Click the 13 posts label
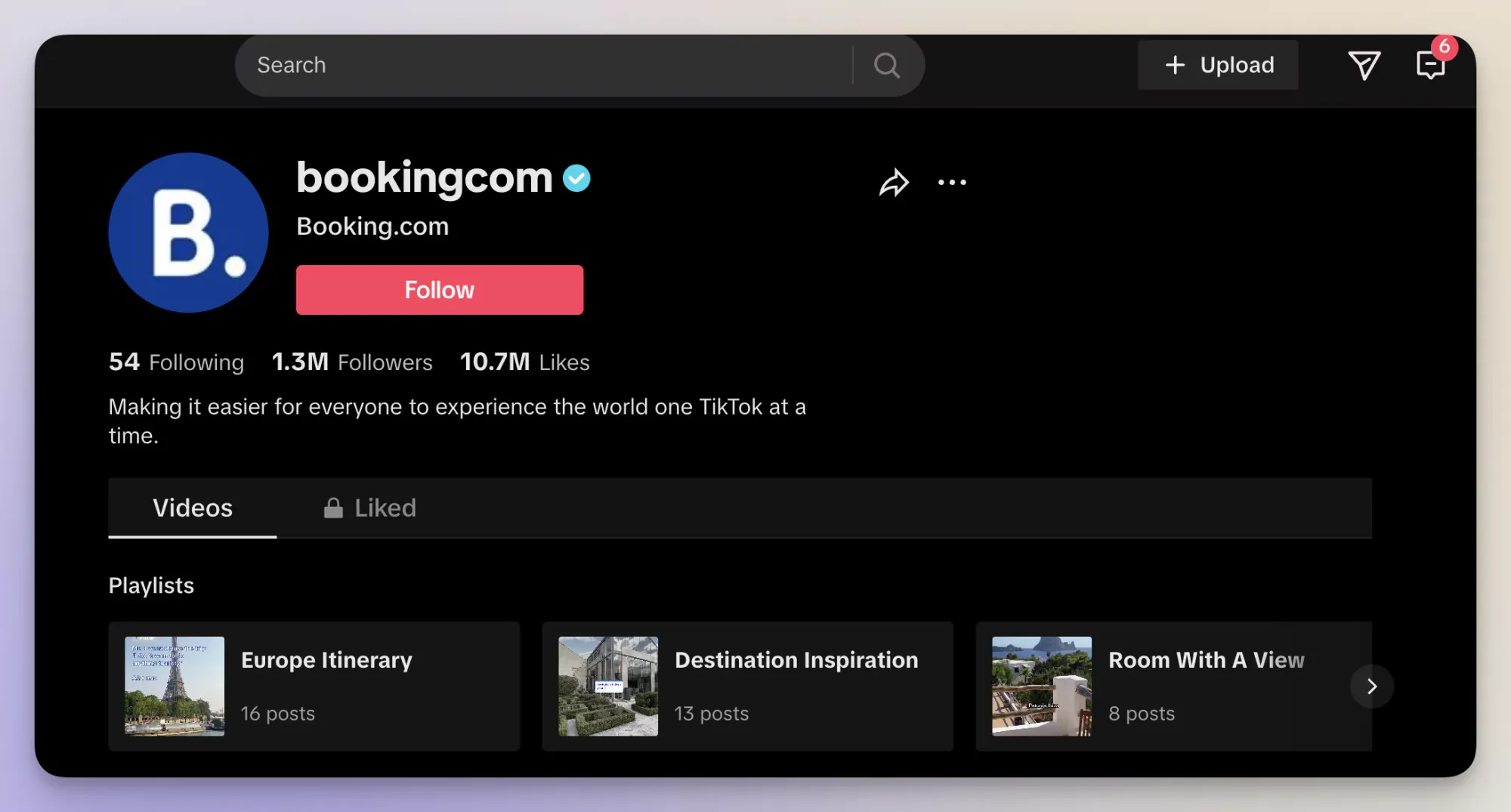The height and width of the screenshot is (812, 1511). coord(712,714)
